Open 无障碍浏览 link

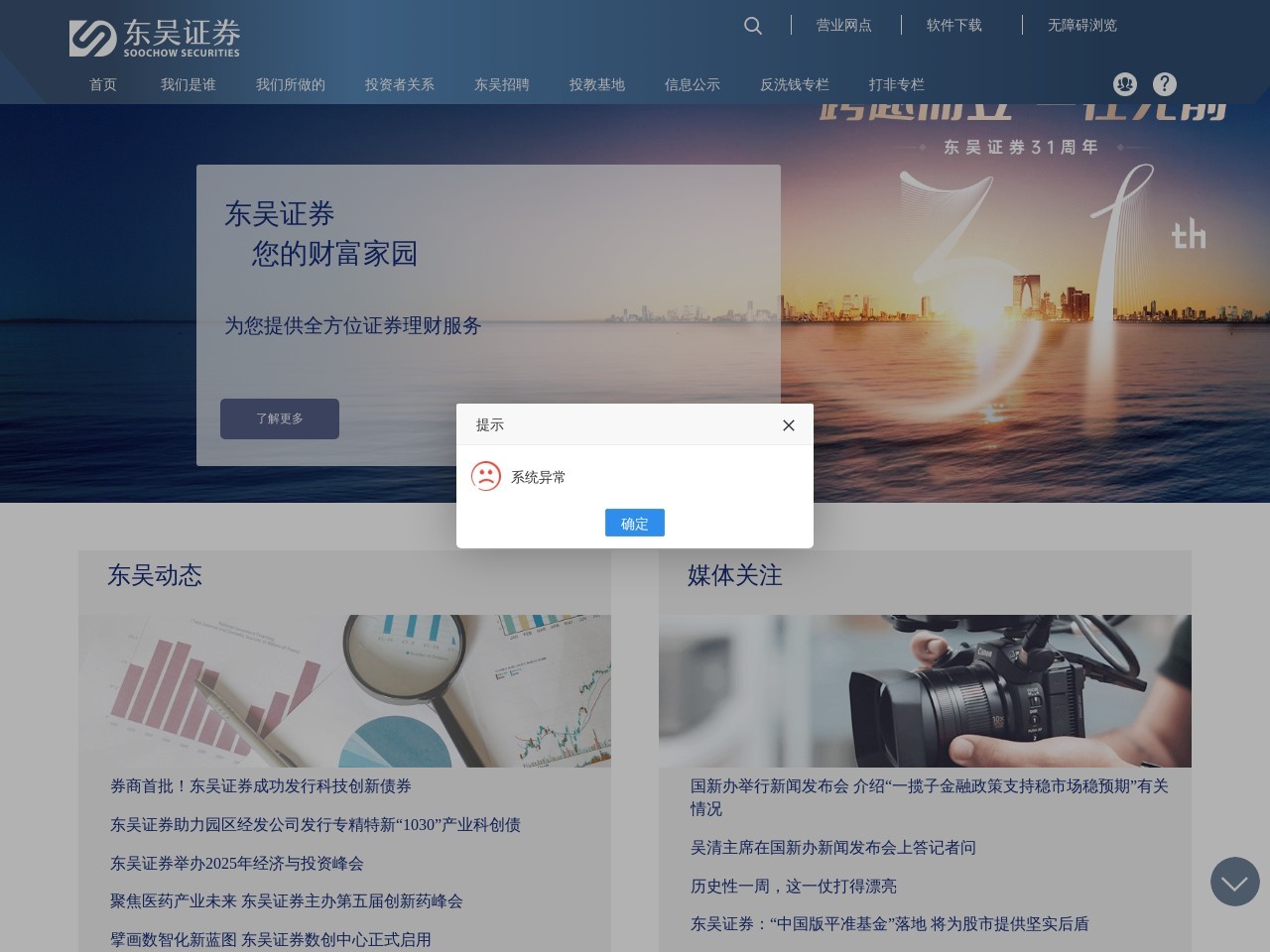[1081, 25]
